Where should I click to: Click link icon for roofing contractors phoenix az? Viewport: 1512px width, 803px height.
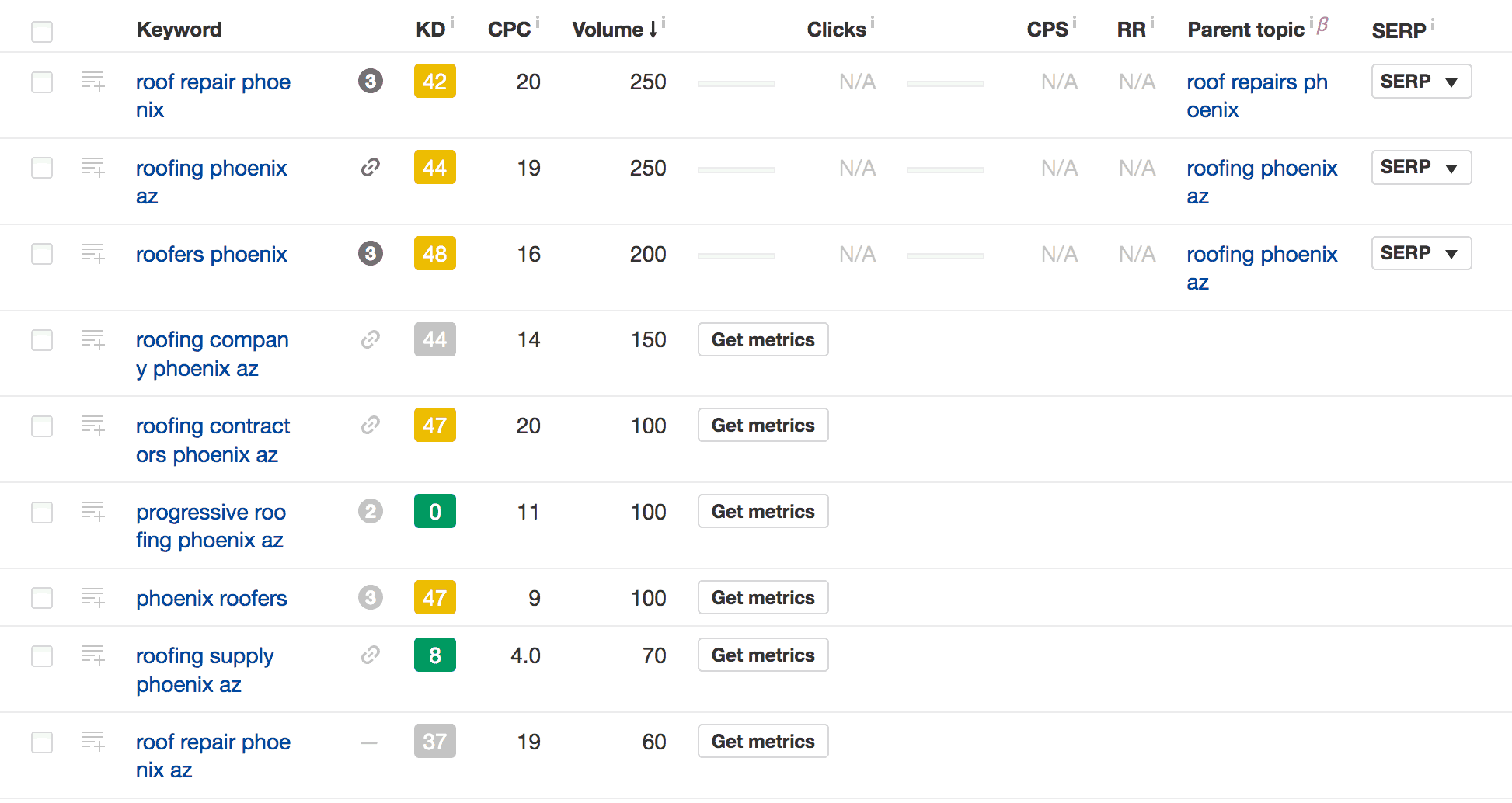[x=371, y=425]
